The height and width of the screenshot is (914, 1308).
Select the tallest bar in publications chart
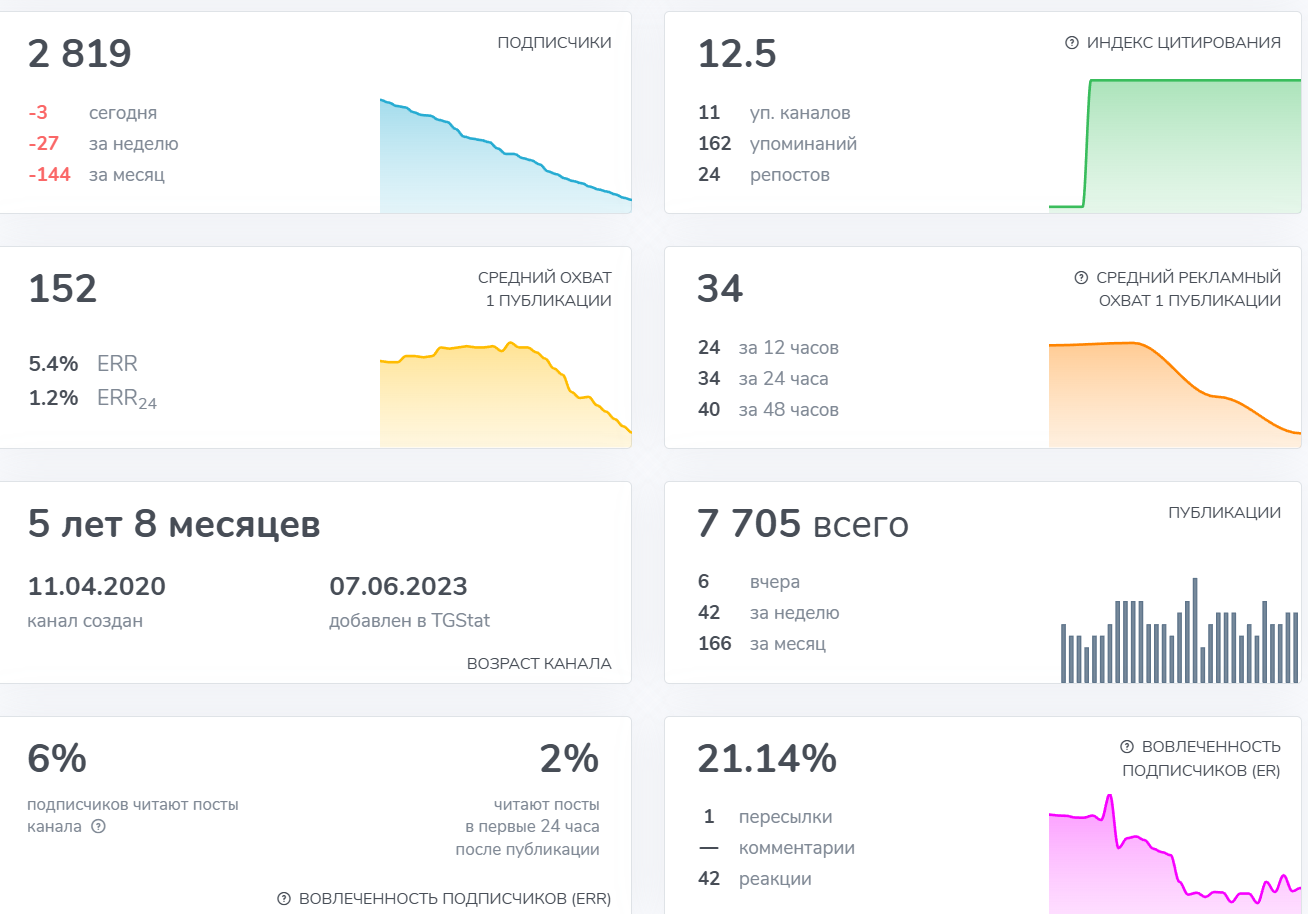coord(1196,630)
